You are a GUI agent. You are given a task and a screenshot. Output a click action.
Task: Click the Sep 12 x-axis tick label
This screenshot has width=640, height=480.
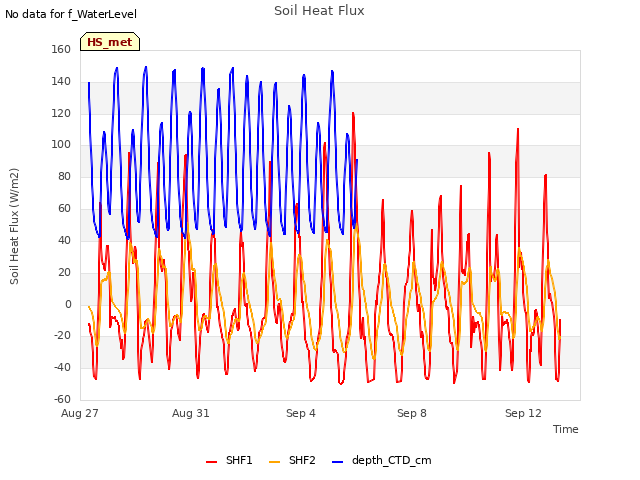coord(523,413)
